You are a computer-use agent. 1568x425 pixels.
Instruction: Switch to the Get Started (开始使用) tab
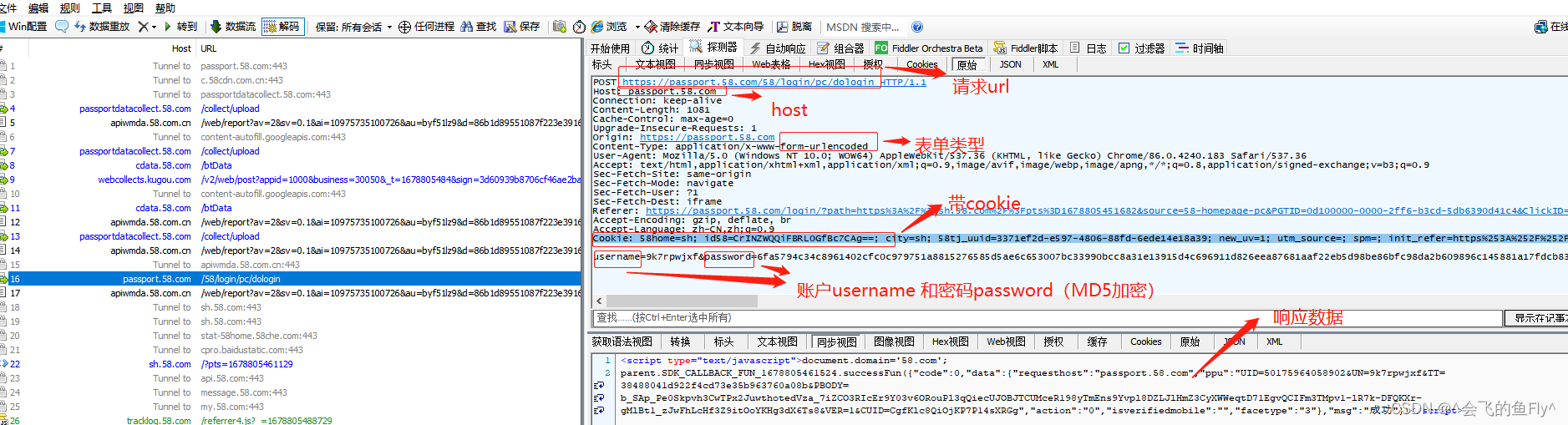[610, 48]
